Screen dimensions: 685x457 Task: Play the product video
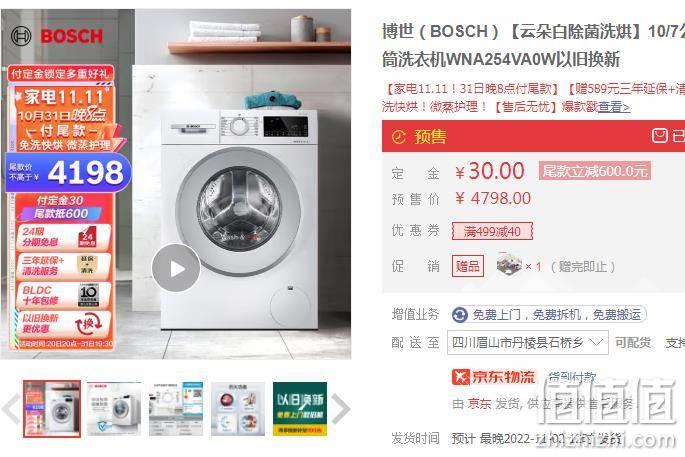pyautogui.click(x=176, y=268)
